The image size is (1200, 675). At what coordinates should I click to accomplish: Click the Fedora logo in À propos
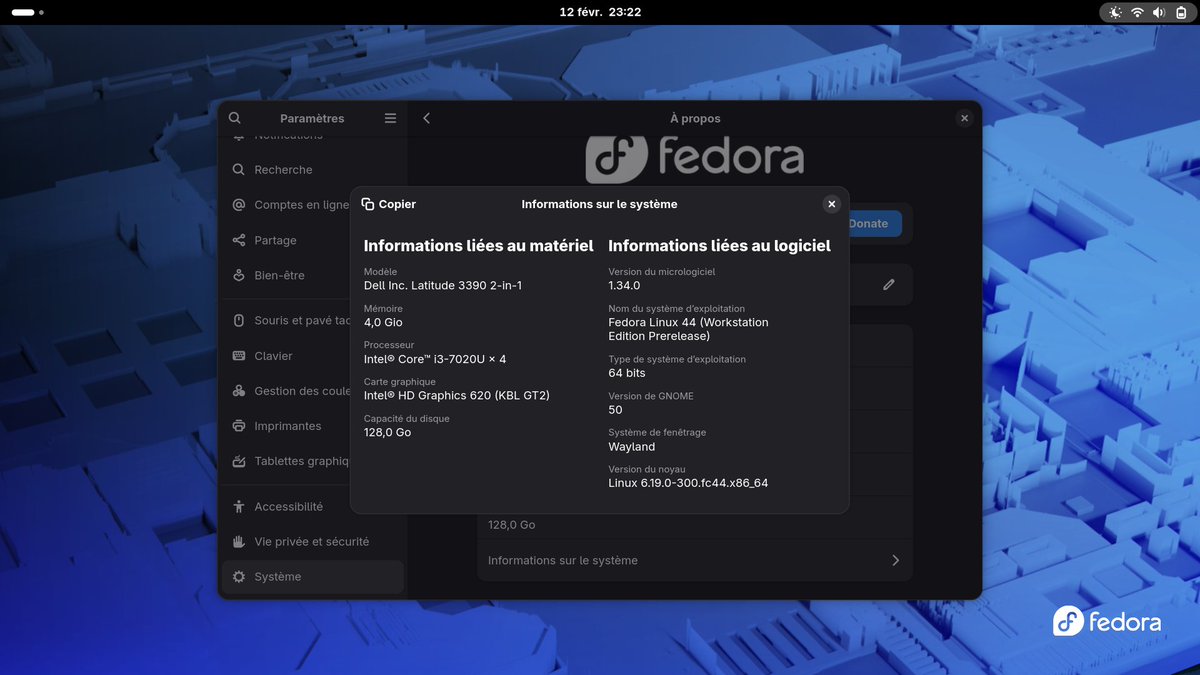coord(694,158)
